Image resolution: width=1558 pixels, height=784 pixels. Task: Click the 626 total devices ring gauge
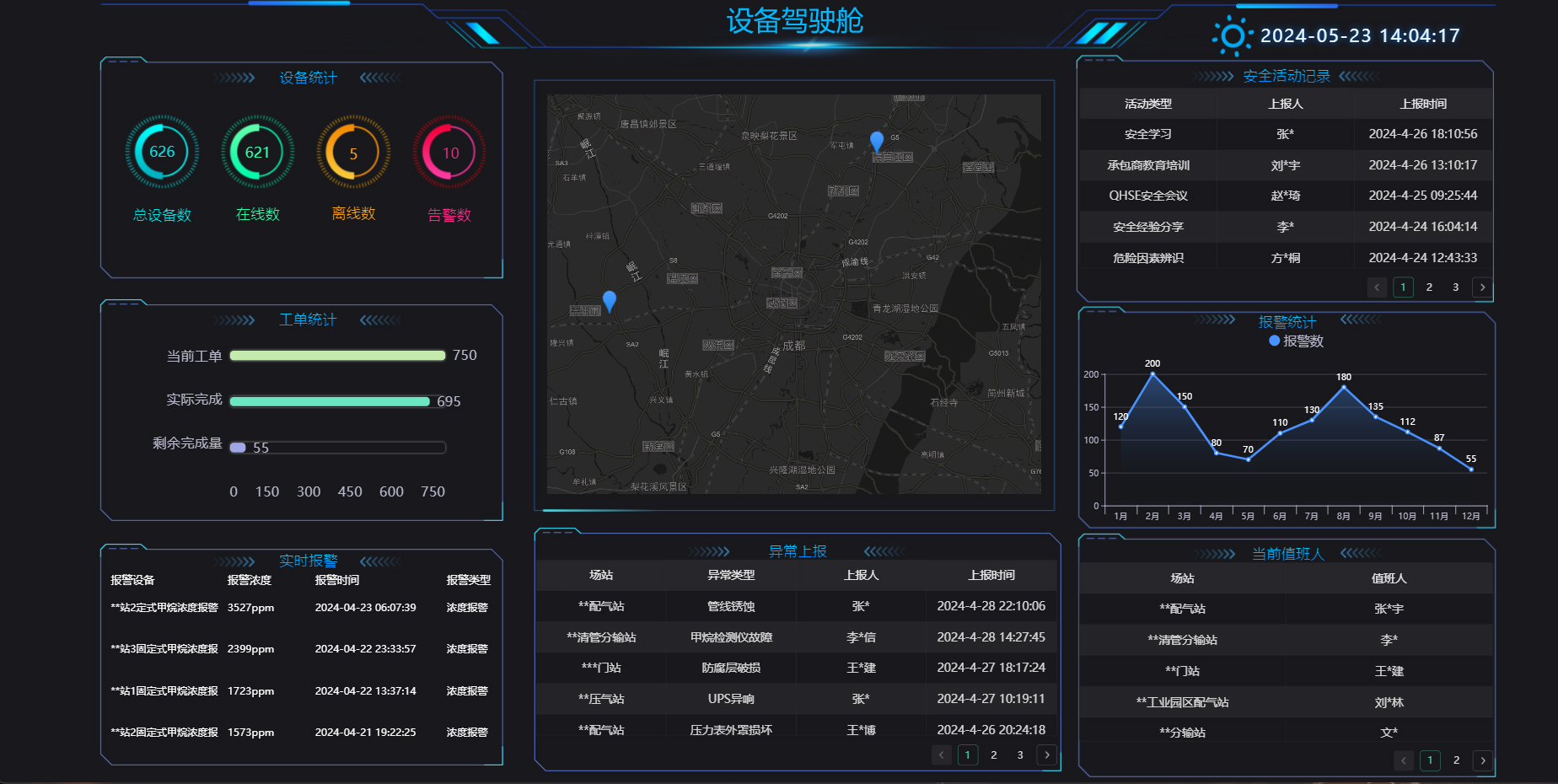click(x=162, y=152)
